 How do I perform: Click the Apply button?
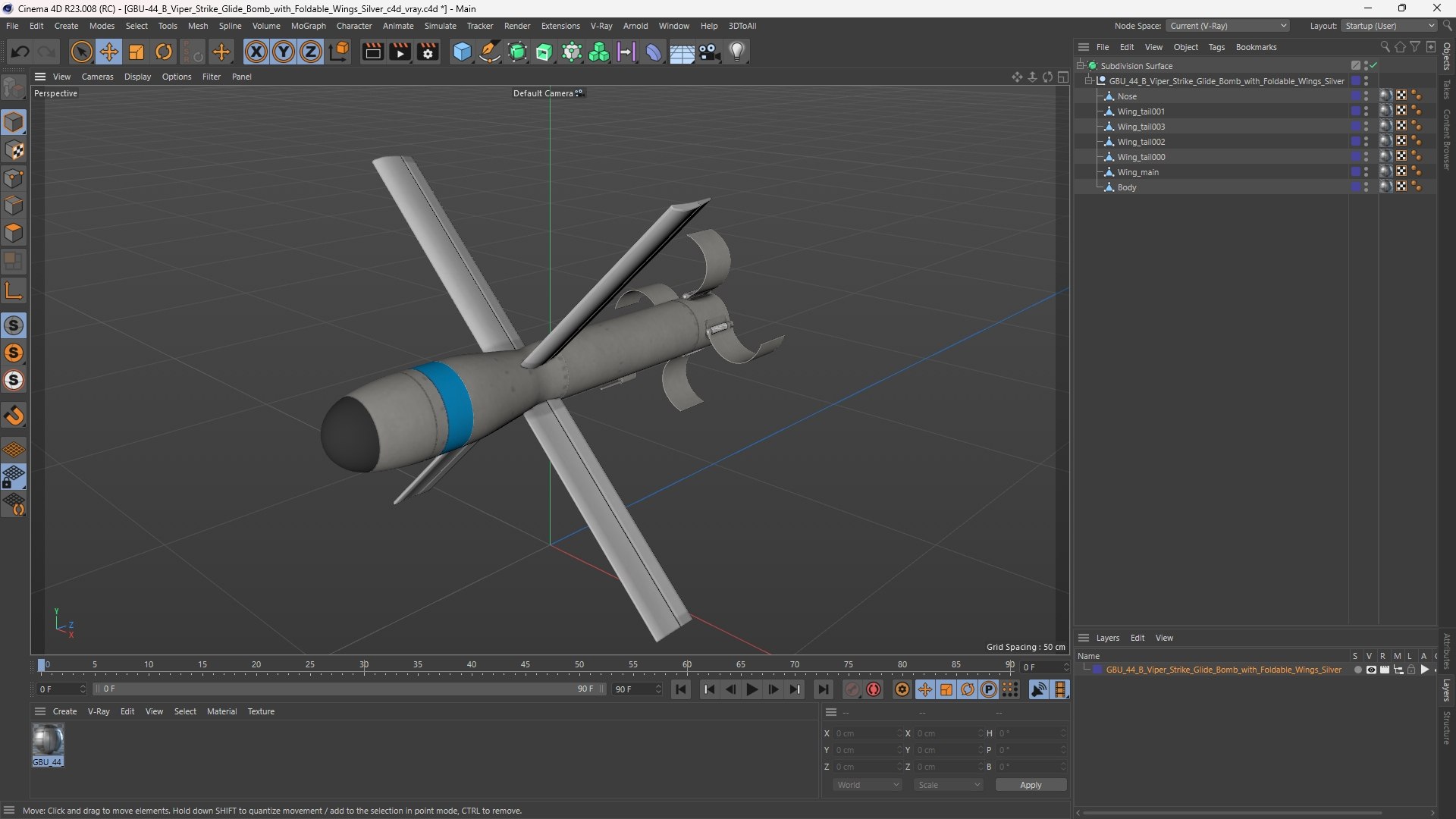pos(1031,785)
